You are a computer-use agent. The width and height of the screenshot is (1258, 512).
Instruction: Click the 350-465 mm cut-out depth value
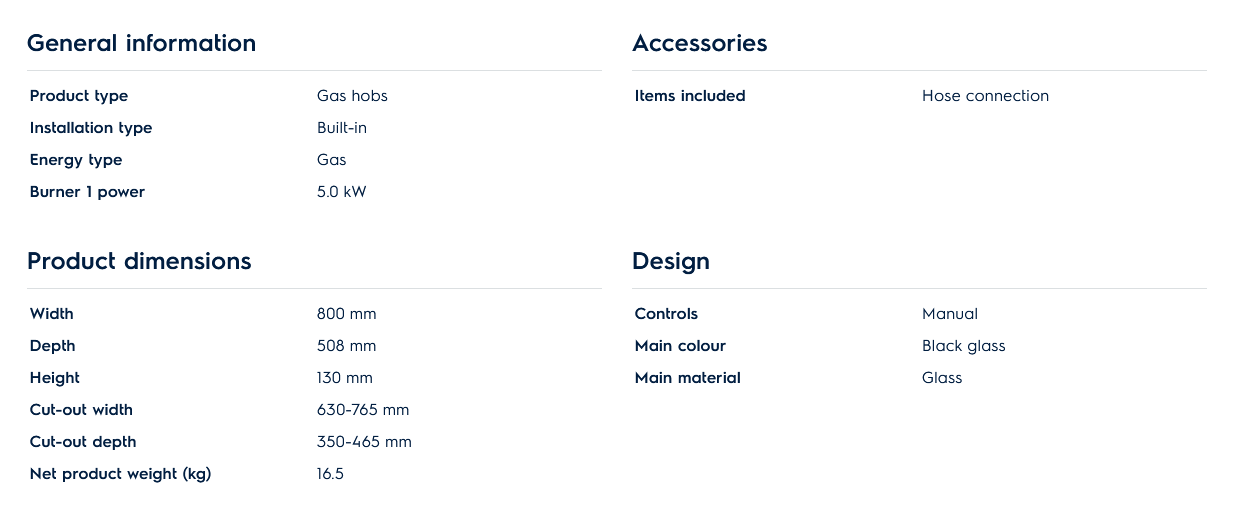(x=364, y=442)
